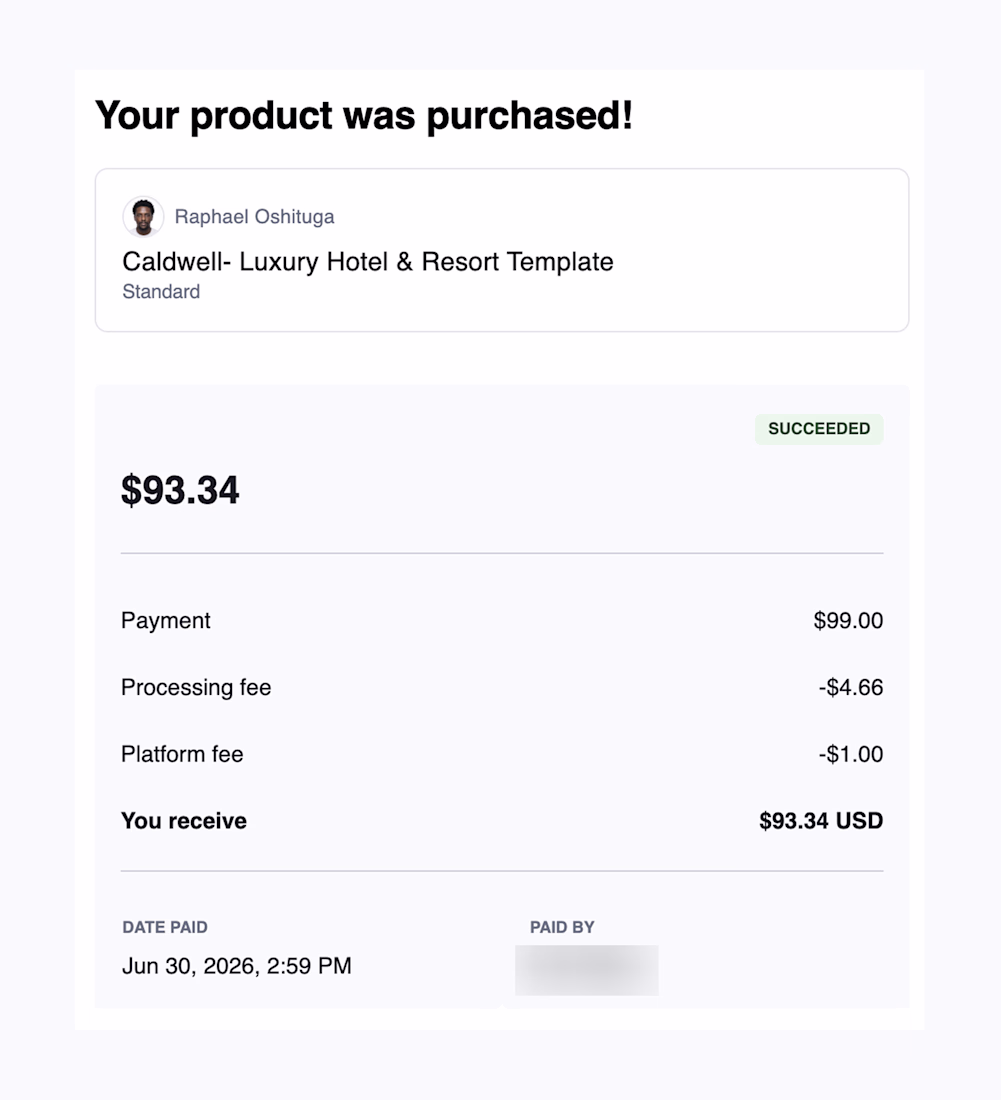The image size is (1001, 1100).
Task: Select the You receive label
Action: [x=184, y=821]
